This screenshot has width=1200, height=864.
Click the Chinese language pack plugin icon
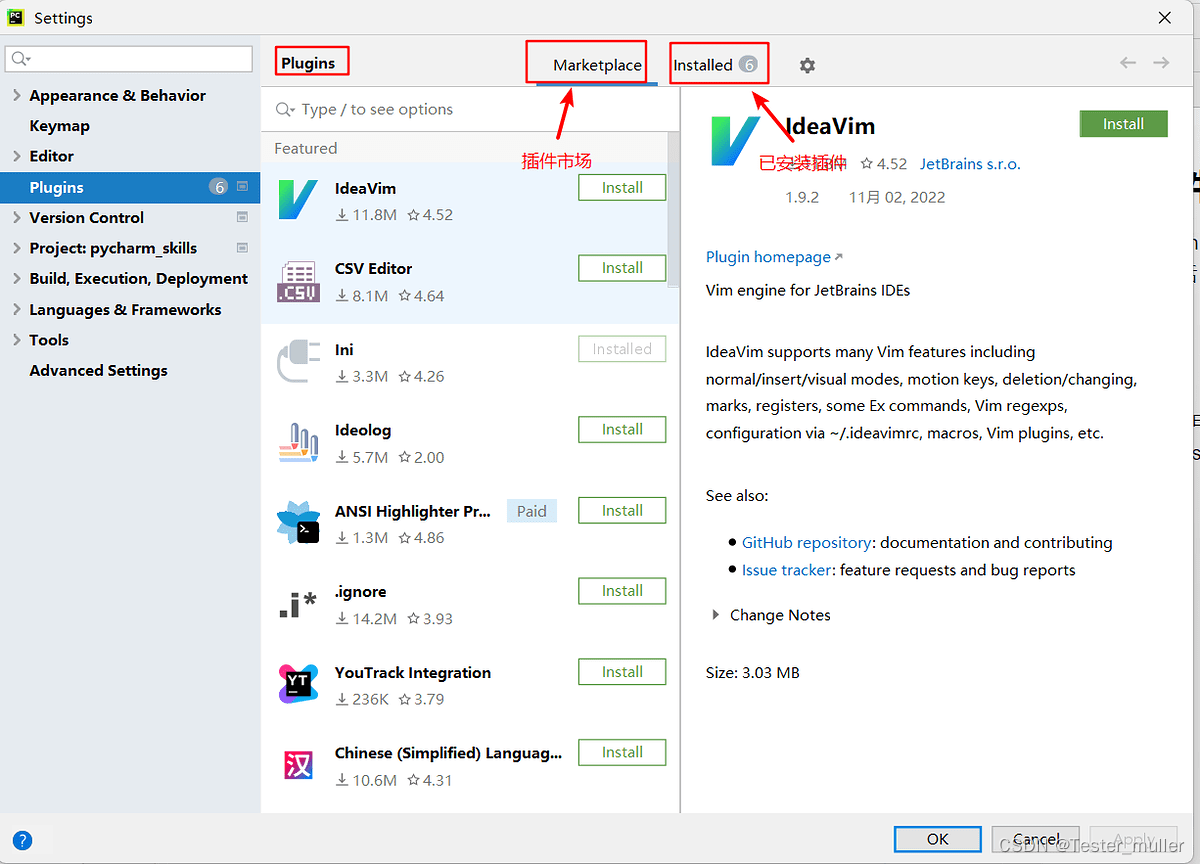[x=298, y=766]
